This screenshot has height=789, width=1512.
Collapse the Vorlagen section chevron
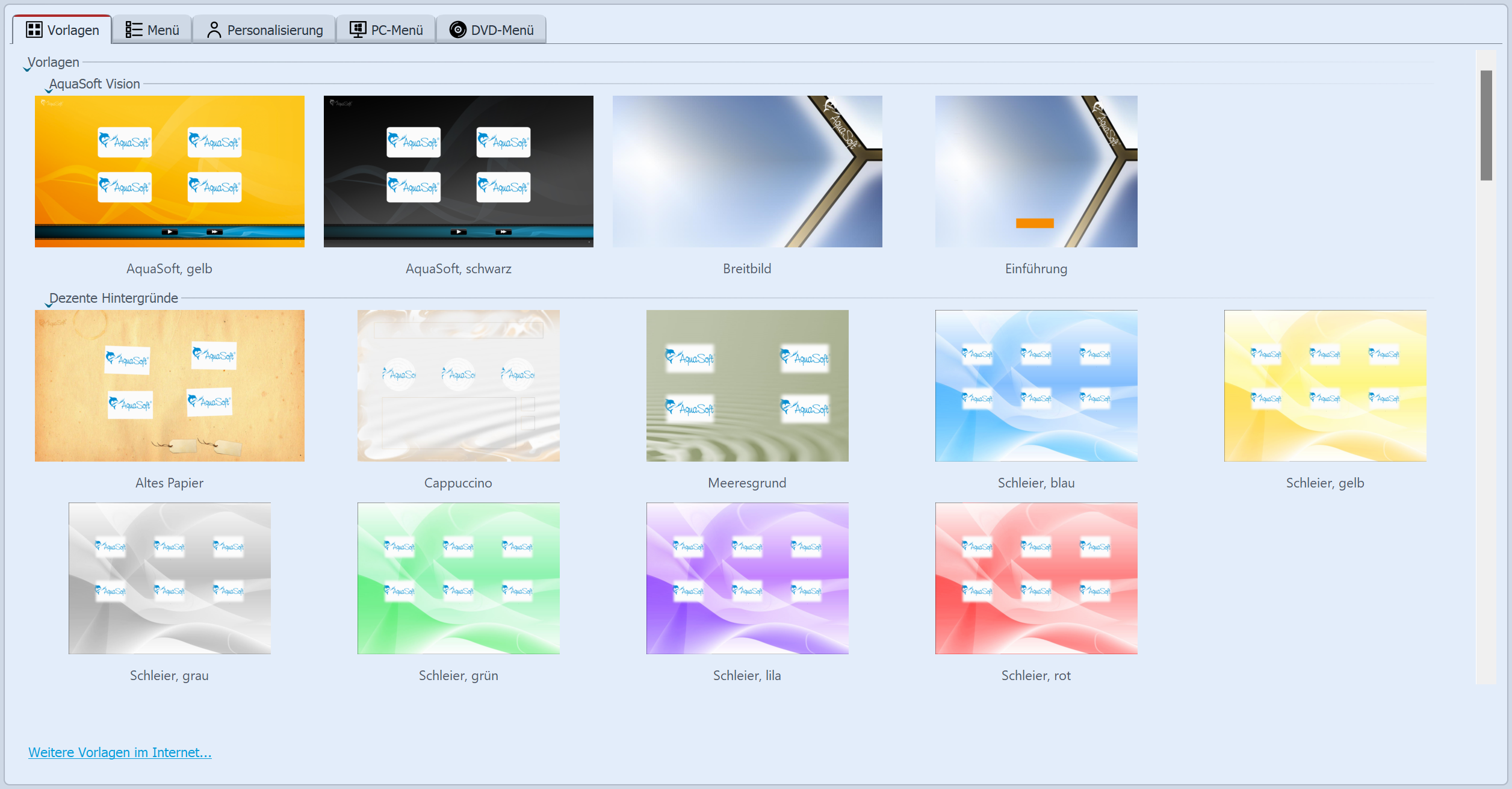[x=27, y=69]
